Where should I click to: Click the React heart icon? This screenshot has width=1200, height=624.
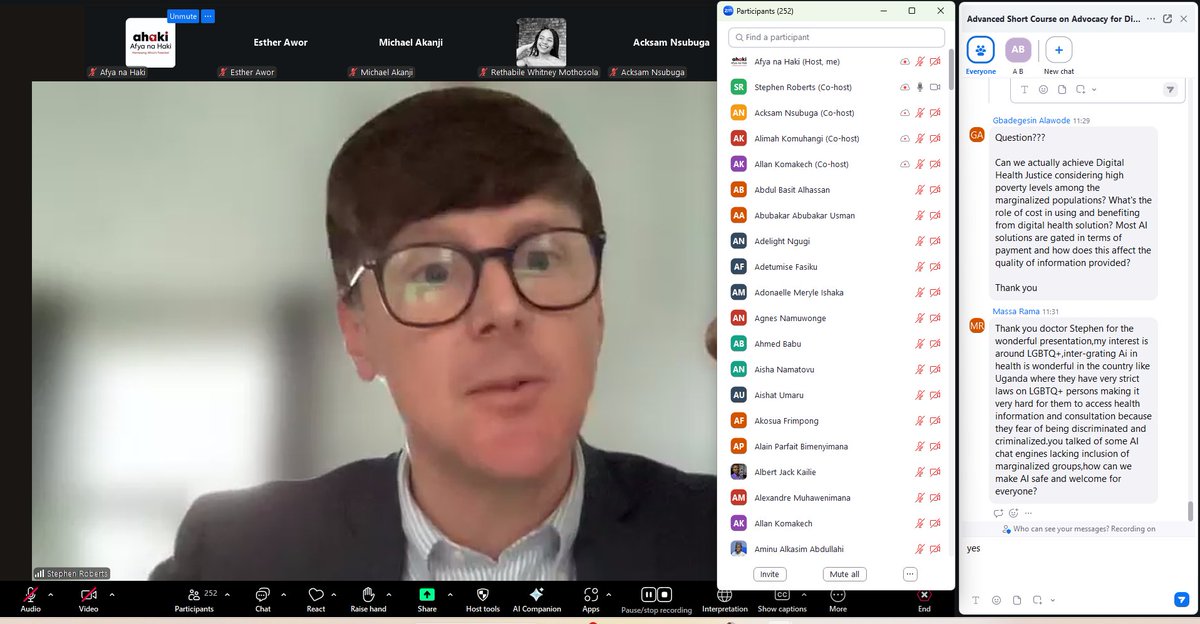point(316,594)
